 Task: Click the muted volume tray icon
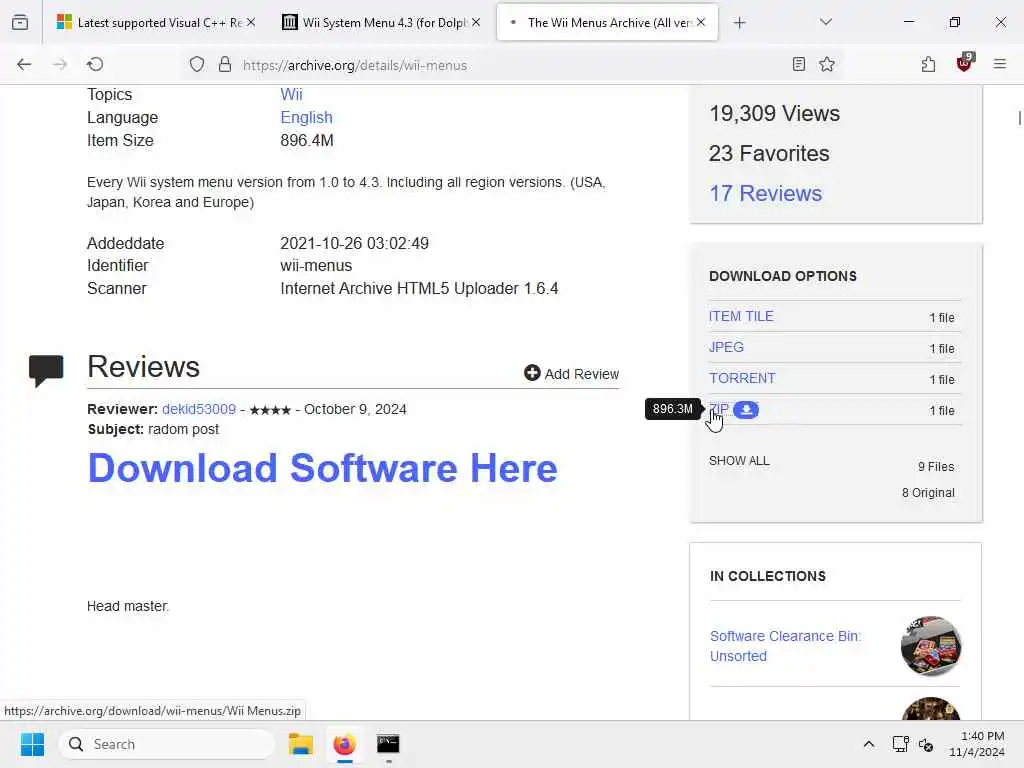click(x=926, y=744)
